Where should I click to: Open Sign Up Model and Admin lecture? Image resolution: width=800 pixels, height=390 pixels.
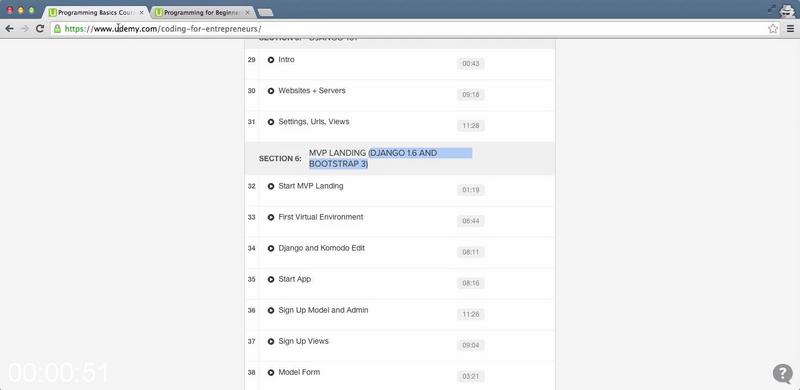[323, 310]
